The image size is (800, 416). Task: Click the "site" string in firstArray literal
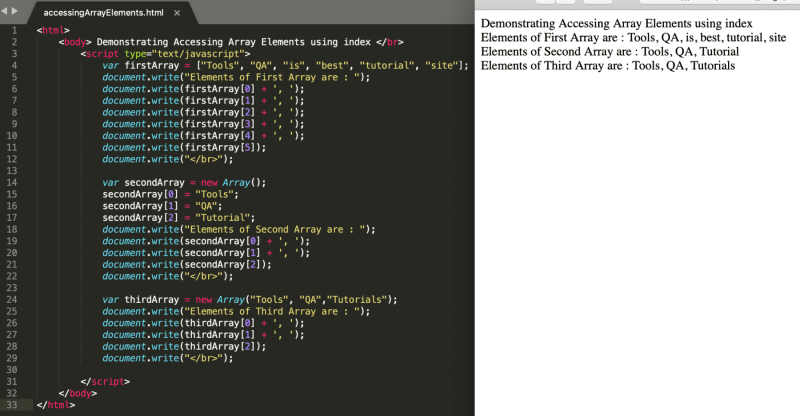point(442,65)
